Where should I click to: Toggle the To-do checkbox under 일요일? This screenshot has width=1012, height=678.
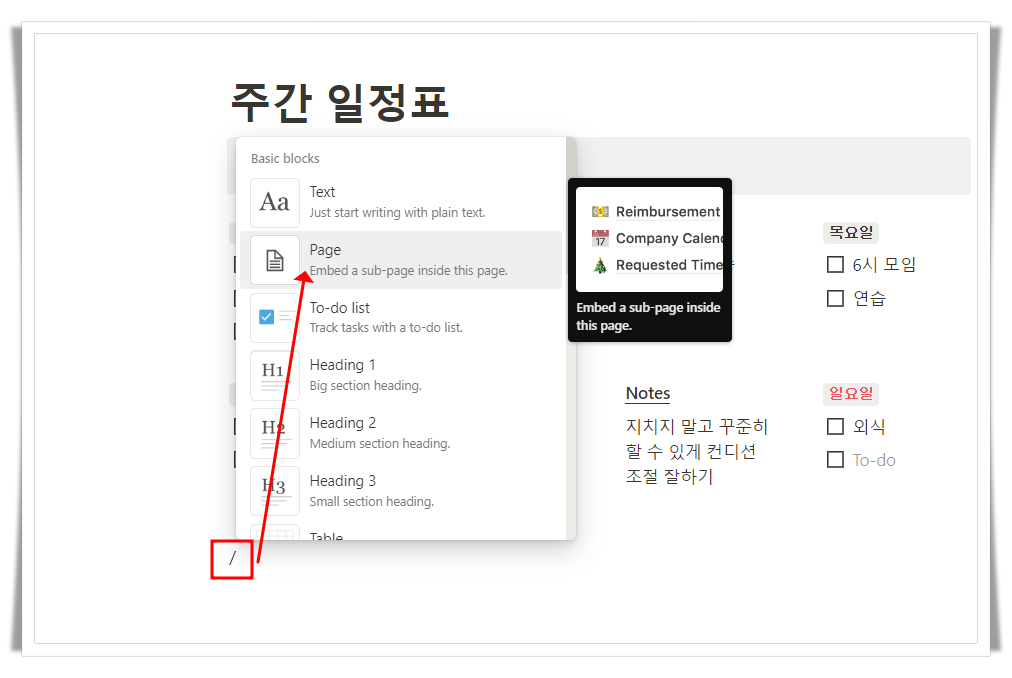836,459
